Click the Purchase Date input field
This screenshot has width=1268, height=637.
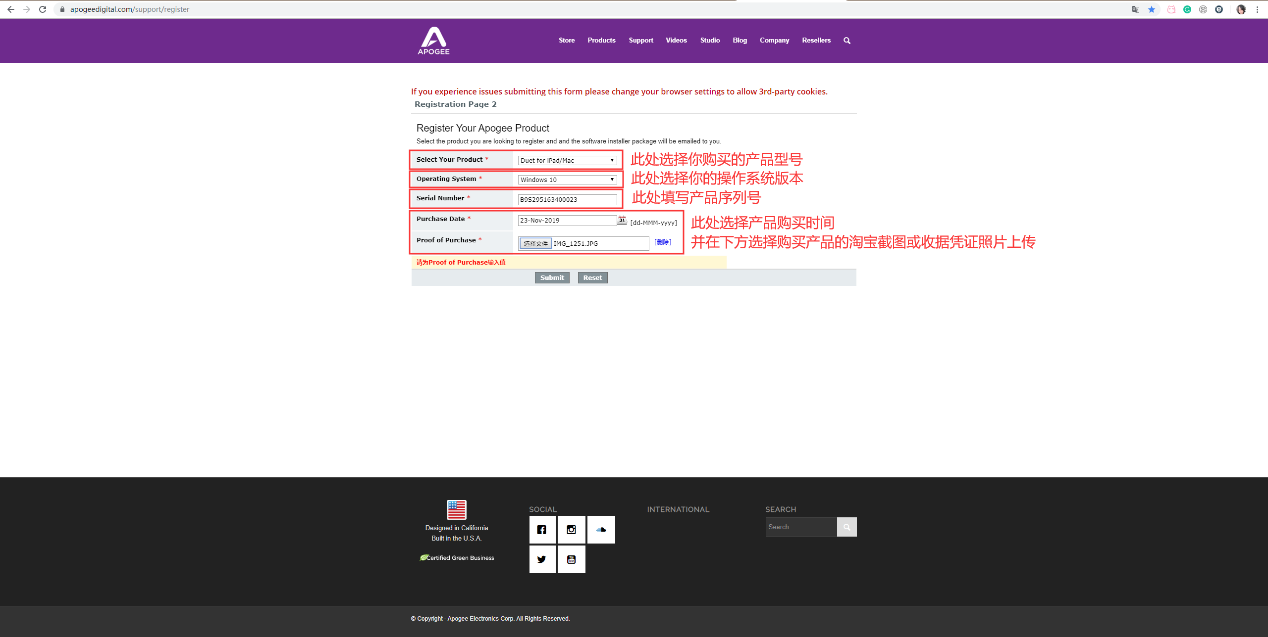click(567, 220)
